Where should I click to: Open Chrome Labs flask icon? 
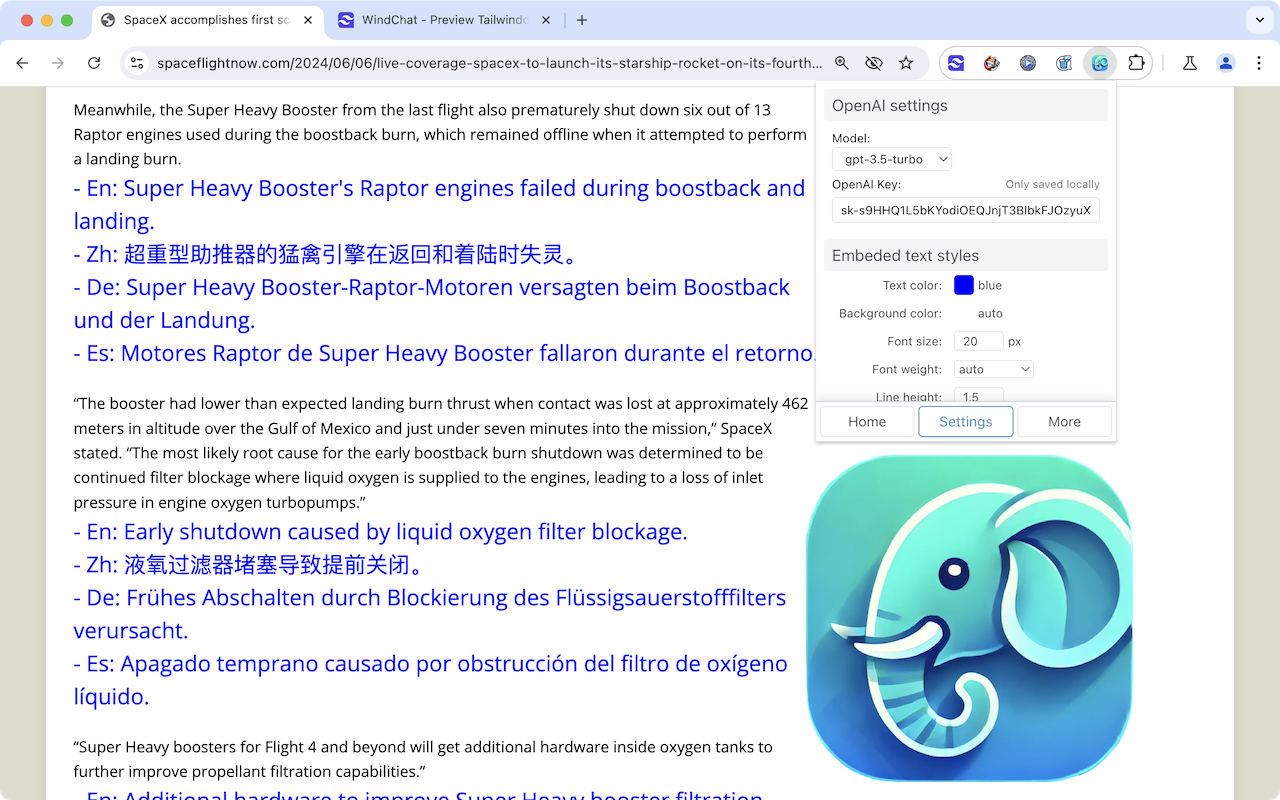pos(1189,63)
